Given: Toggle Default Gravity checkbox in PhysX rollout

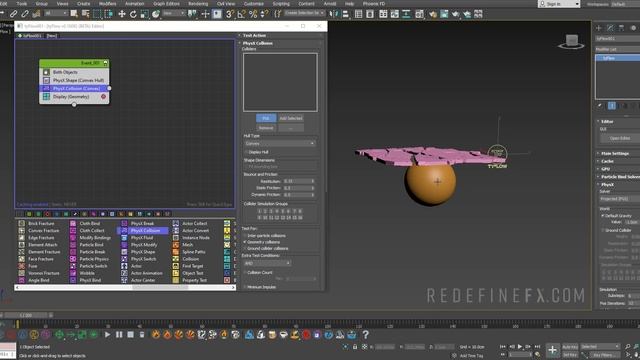Looking at the screenshot, I should coord(603,216).
